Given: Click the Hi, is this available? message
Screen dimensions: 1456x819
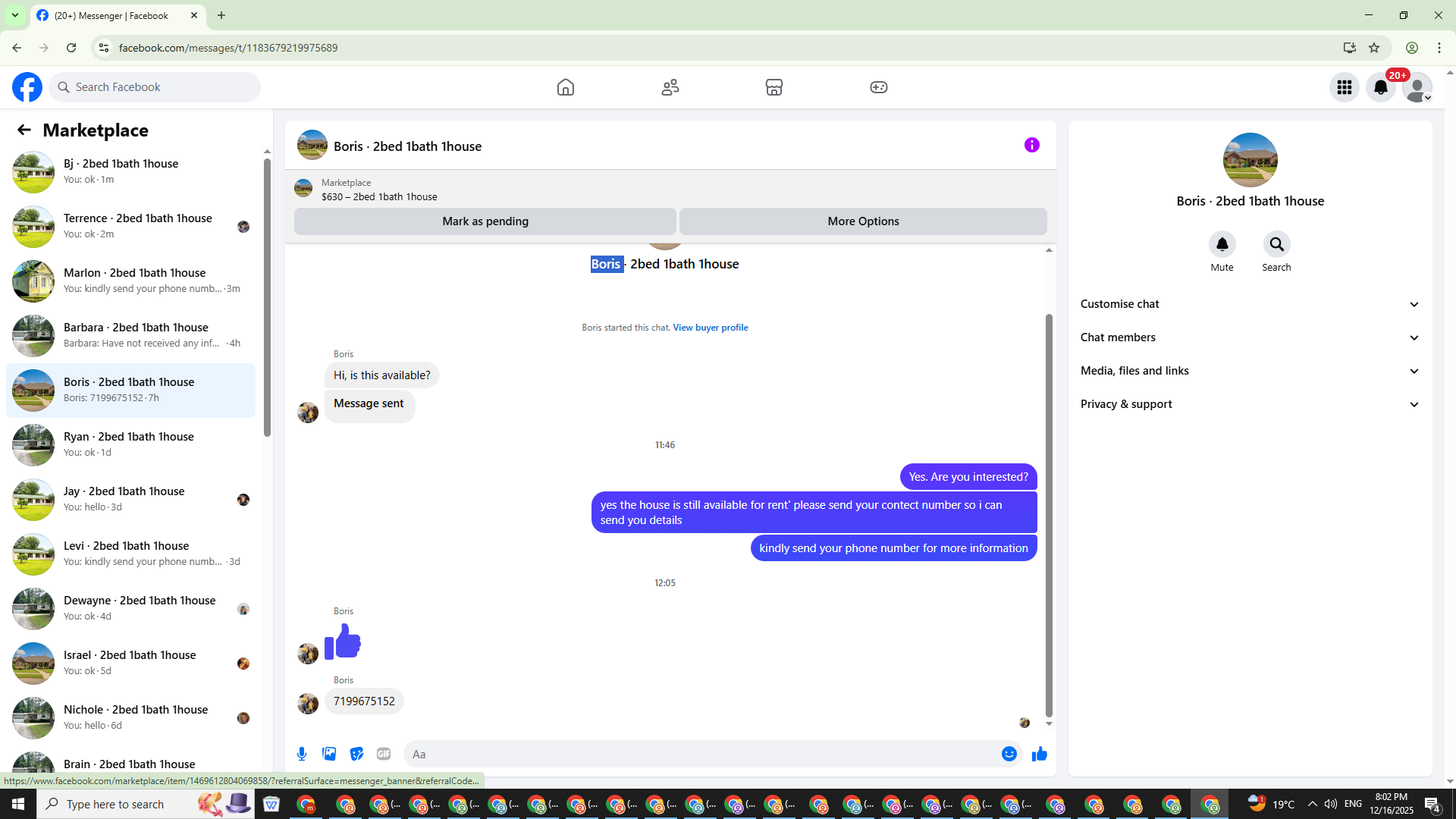Looking at the screenshot, I should click(381, 375).
